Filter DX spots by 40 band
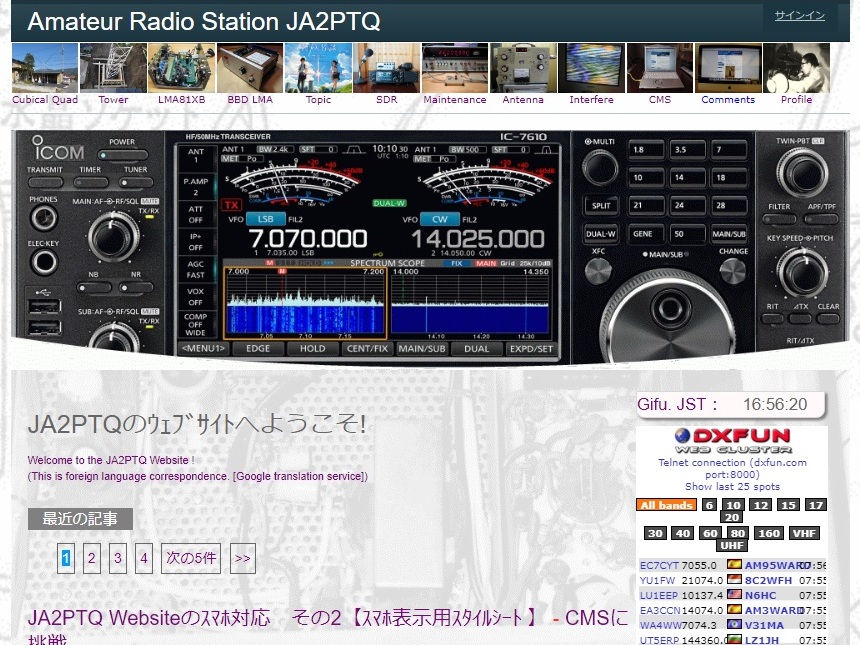Screen dimensions: 860x645 682,533
